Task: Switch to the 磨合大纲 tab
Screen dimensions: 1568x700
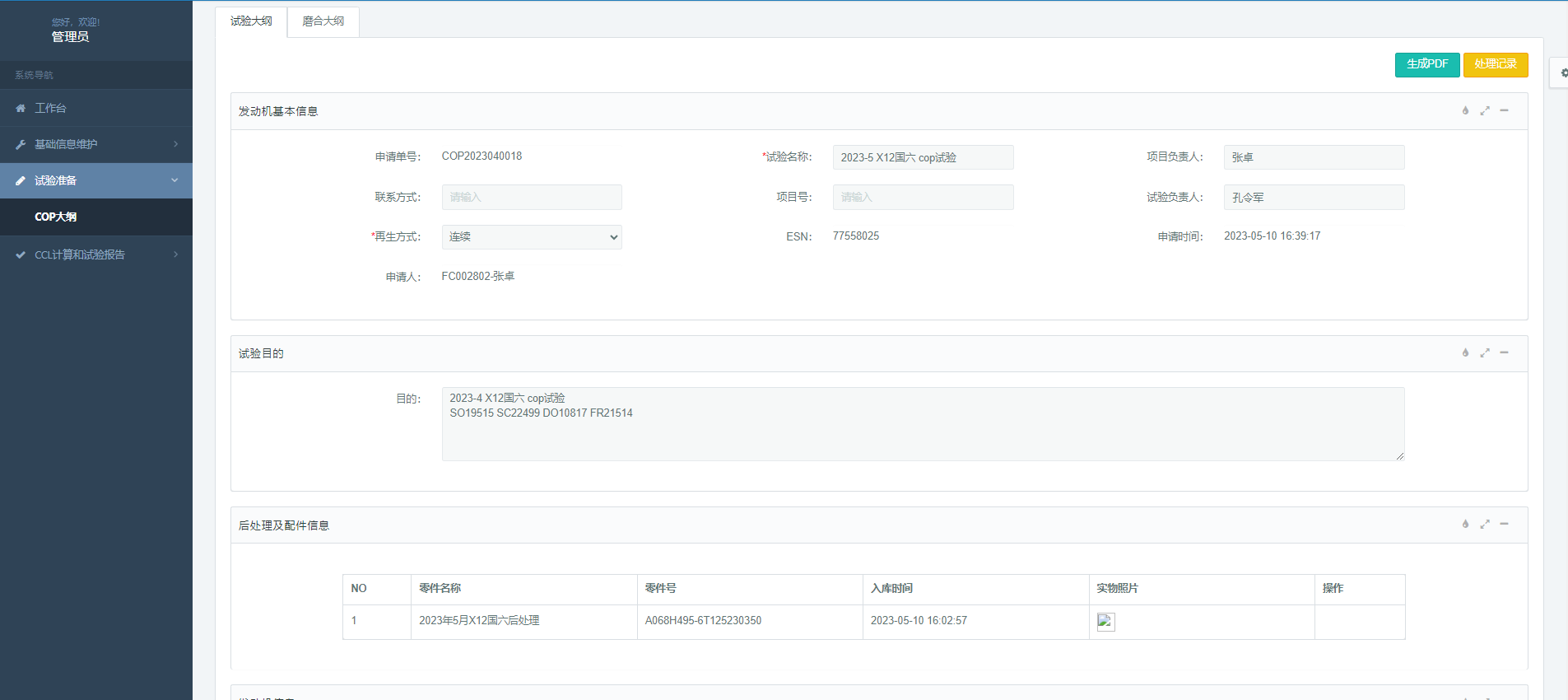Action: 323,21
